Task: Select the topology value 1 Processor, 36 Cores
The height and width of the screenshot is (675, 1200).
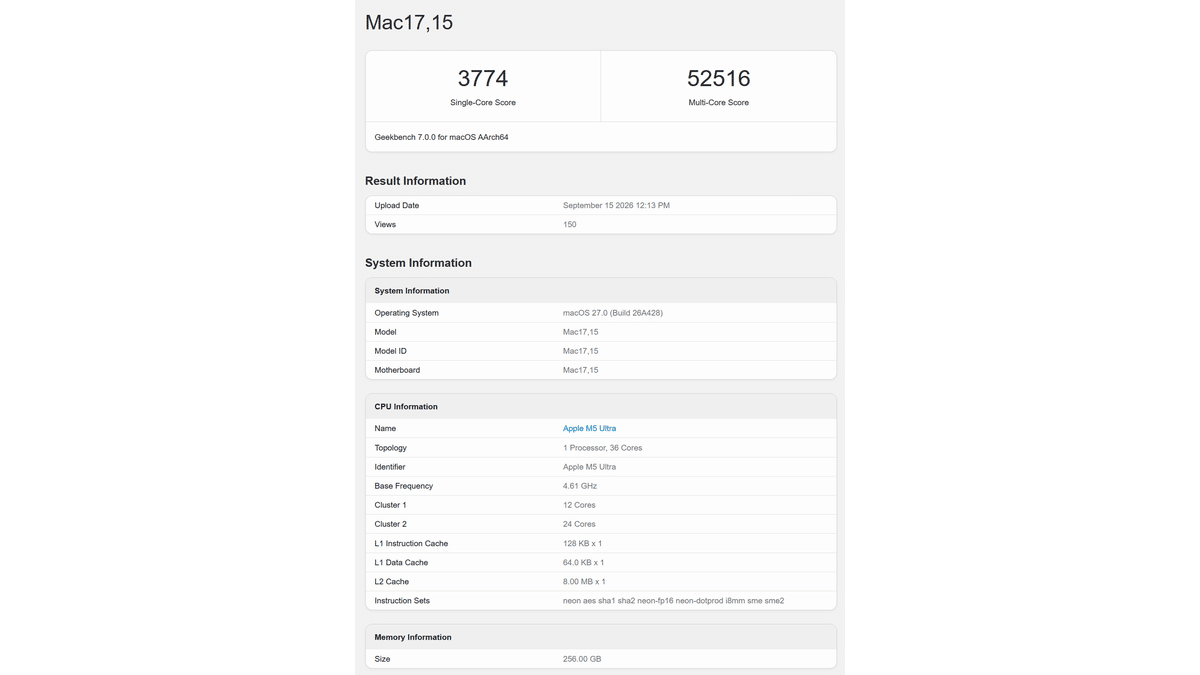Action: (602, 448)
